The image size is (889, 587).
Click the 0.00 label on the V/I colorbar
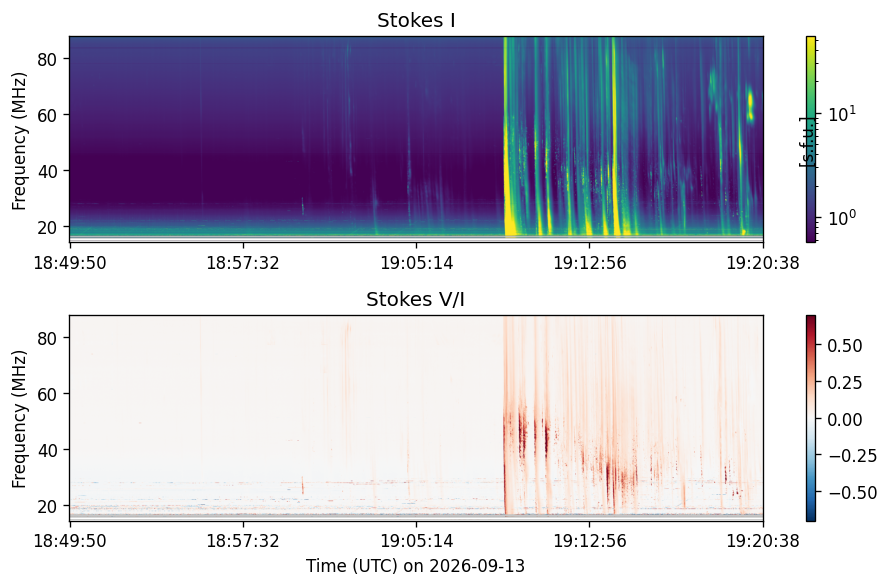coord(845,419)
